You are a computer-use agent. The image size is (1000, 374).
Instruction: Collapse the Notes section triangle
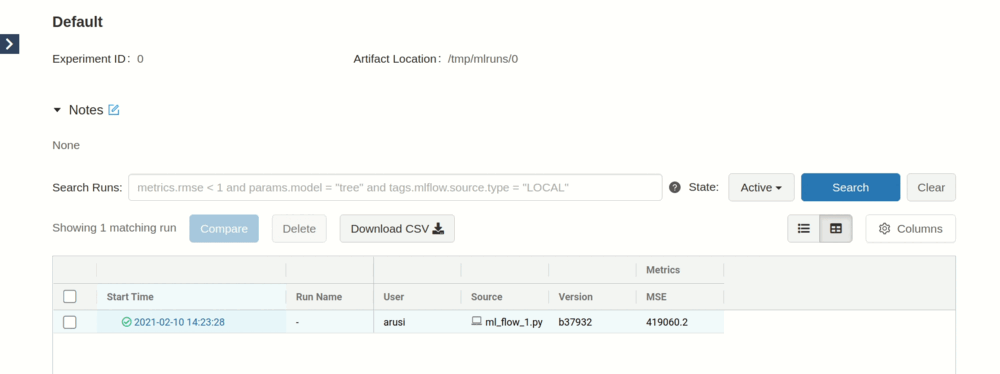point(57,110)
